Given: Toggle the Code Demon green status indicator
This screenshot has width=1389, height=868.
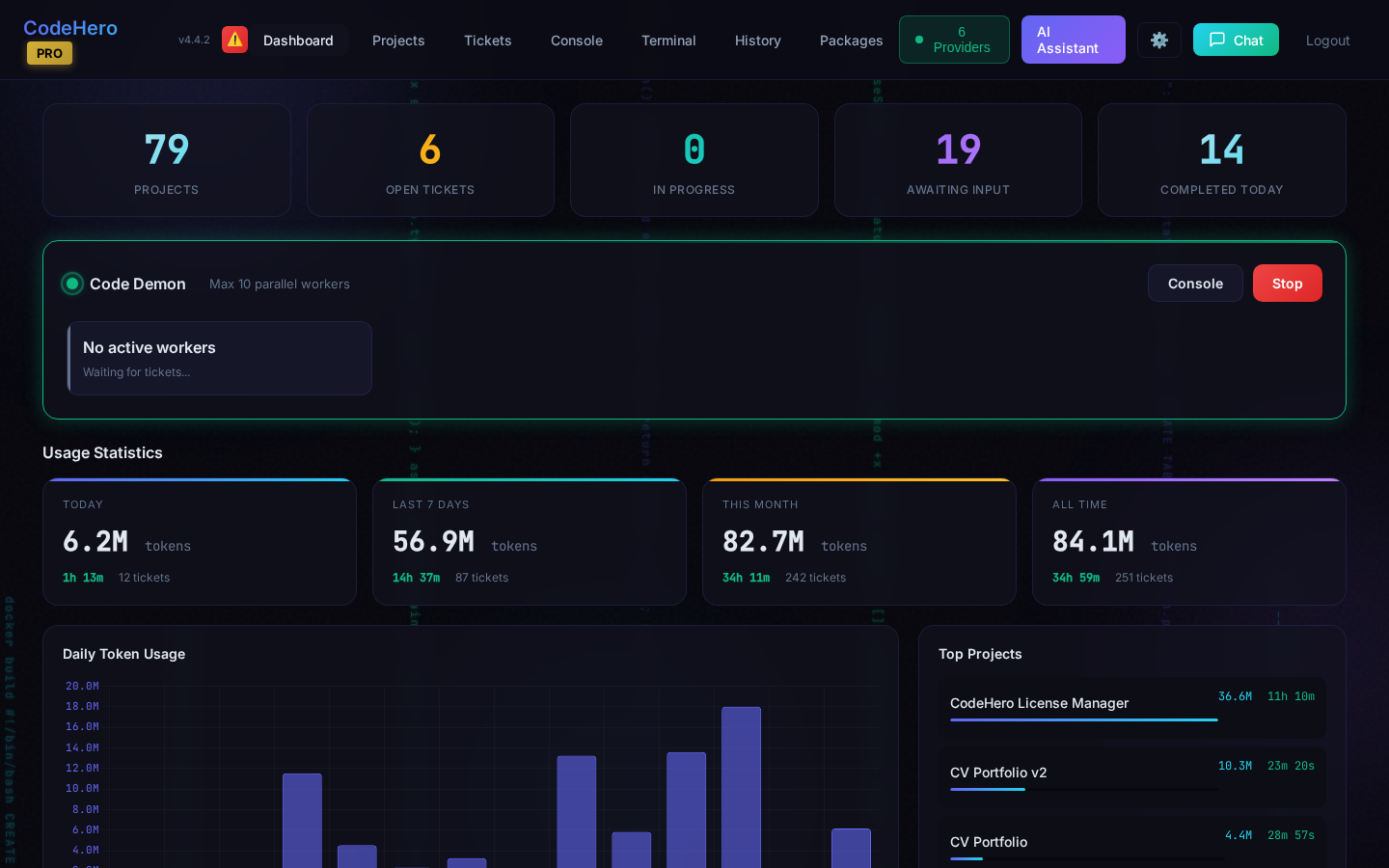Looking at the screenshot, I should [72, 284].
